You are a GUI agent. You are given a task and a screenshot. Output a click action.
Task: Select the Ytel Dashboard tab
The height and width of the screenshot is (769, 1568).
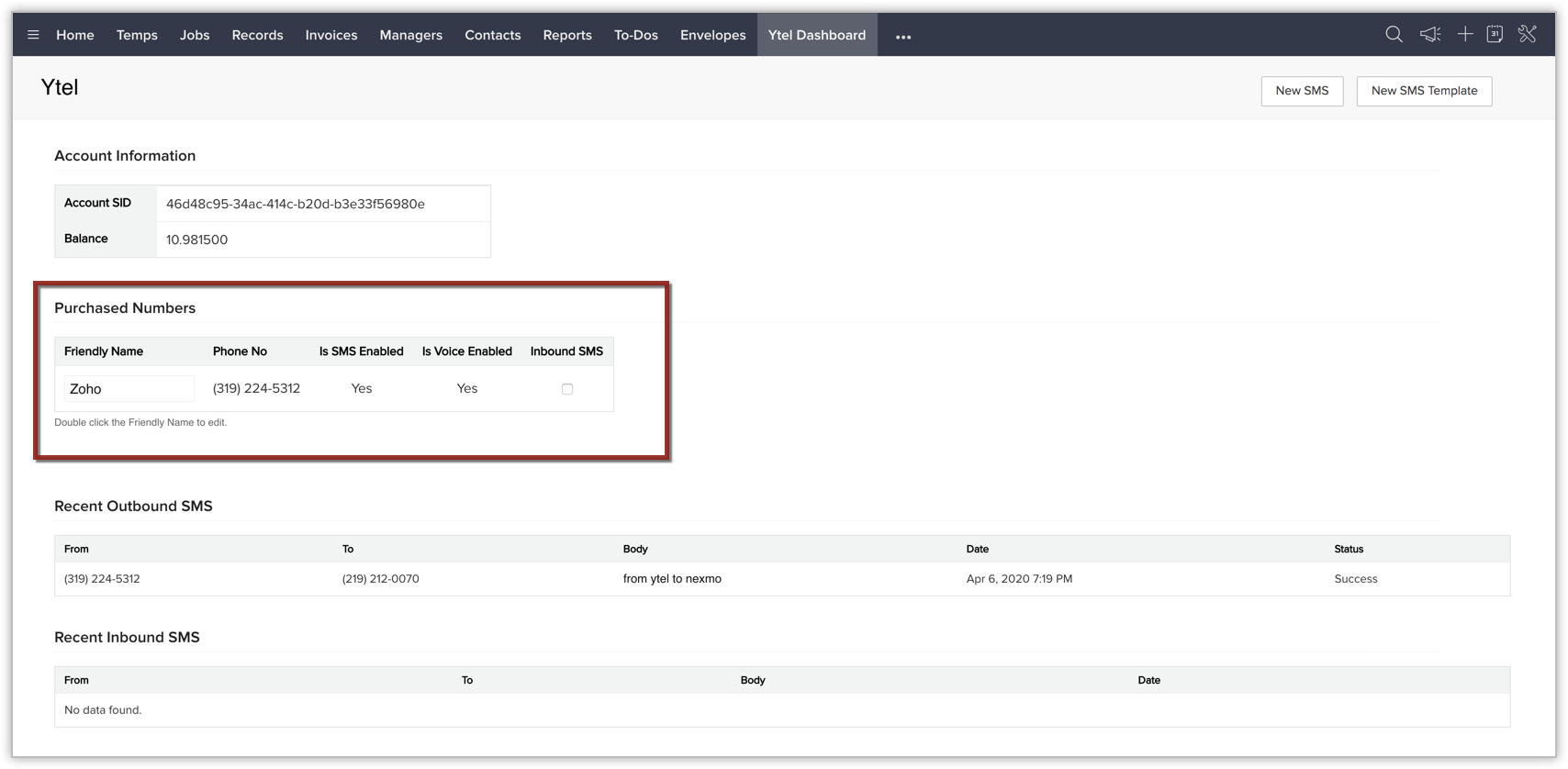[817, 35]
